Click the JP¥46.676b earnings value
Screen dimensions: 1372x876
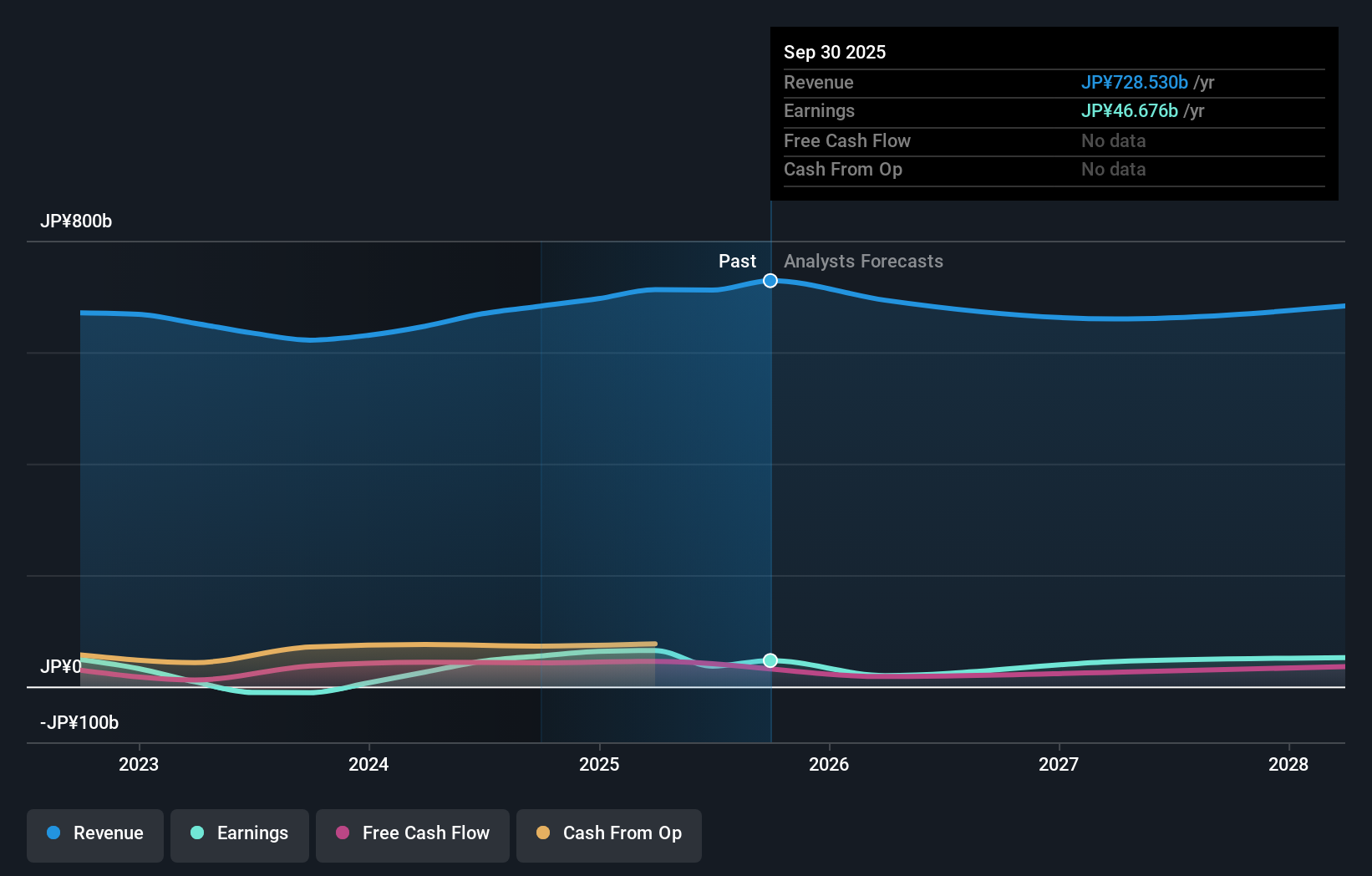(1130, 110)
